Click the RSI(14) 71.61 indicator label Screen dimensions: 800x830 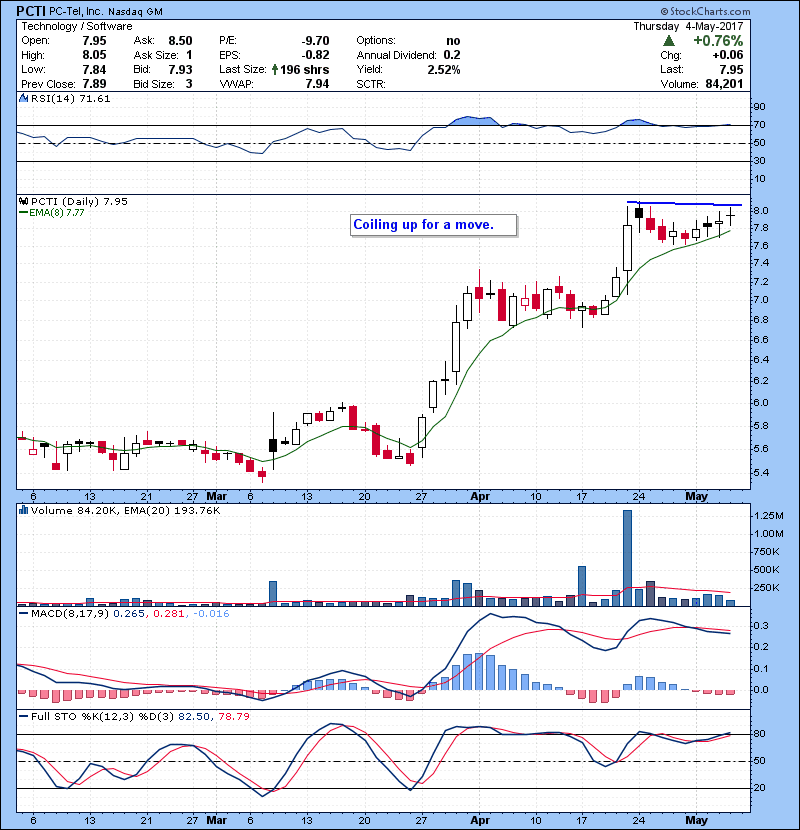pos(70,98)
